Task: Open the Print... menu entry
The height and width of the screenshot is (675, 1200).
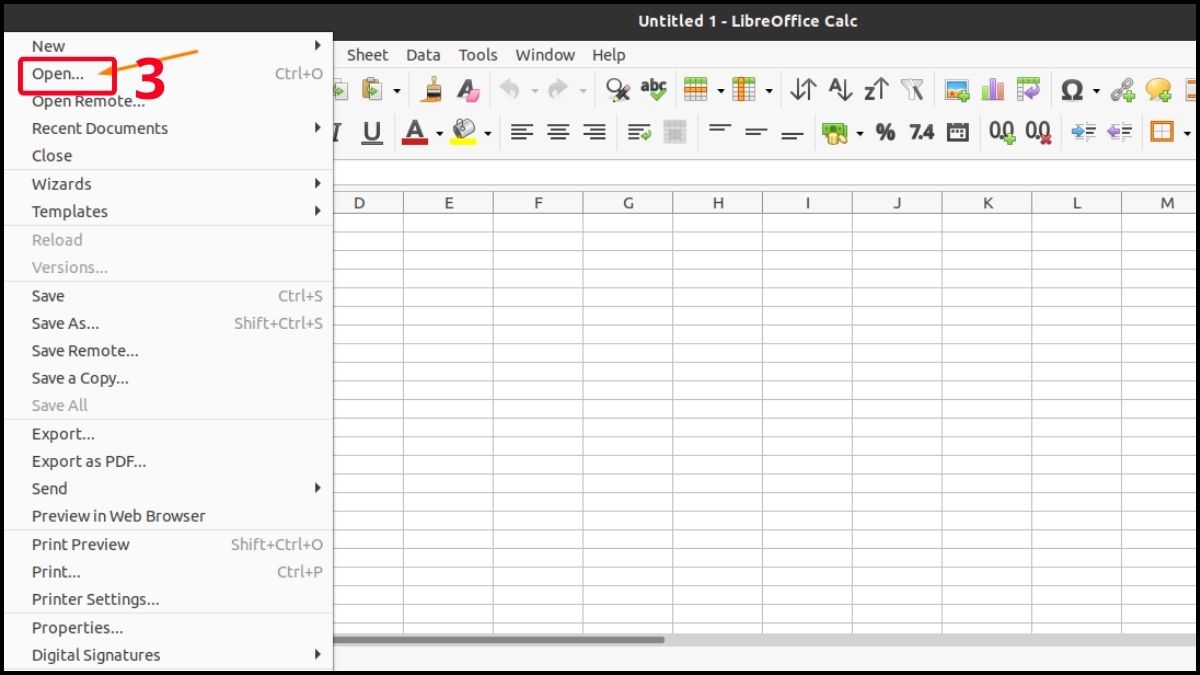Action: pos(168,572)
